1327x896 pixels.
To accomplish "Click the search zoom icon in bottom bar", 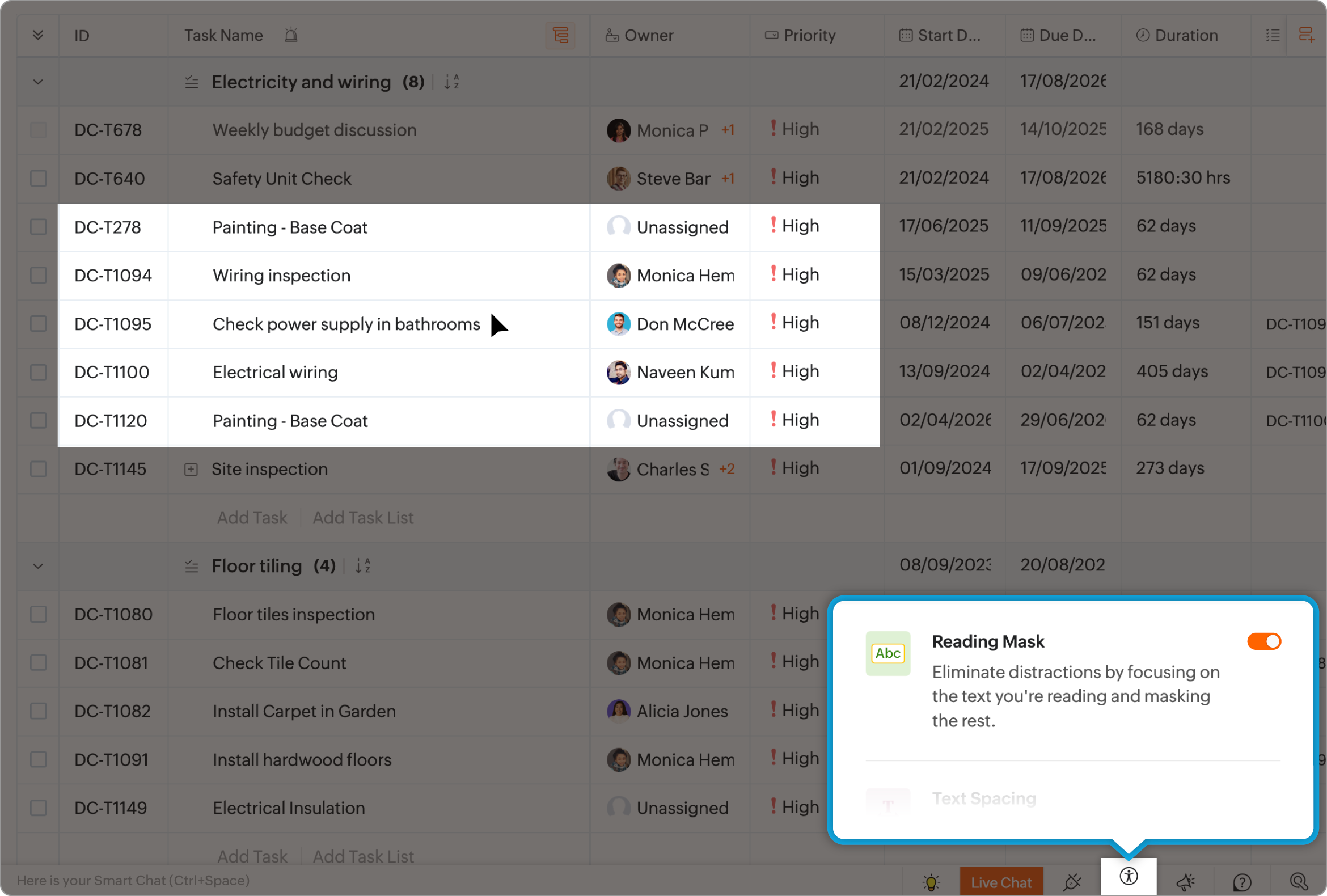I will 1298,881.
